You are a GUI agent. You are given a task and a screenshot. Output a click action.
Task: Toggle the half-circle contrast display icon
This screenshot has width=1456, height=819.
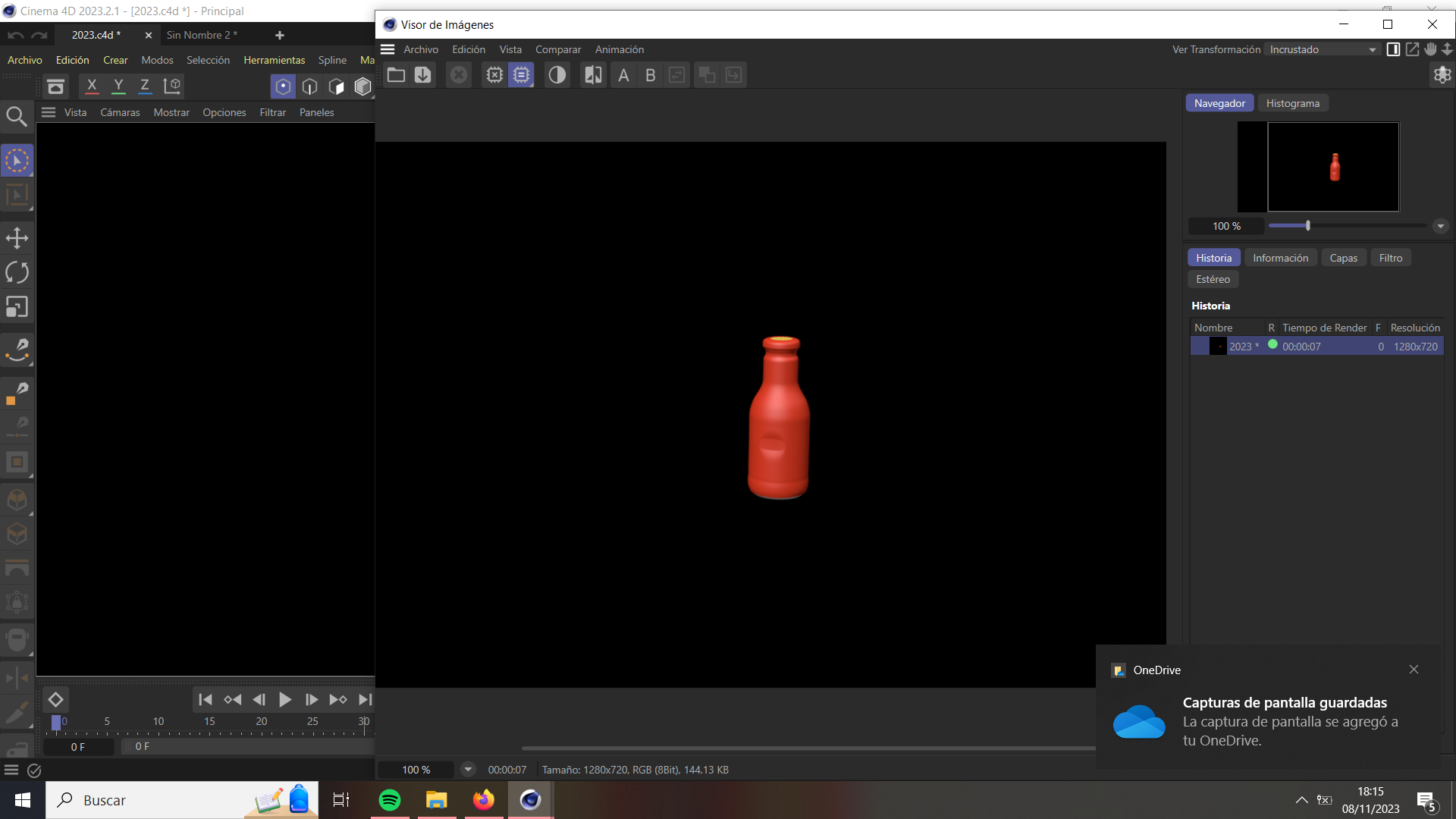pos(557,75)
